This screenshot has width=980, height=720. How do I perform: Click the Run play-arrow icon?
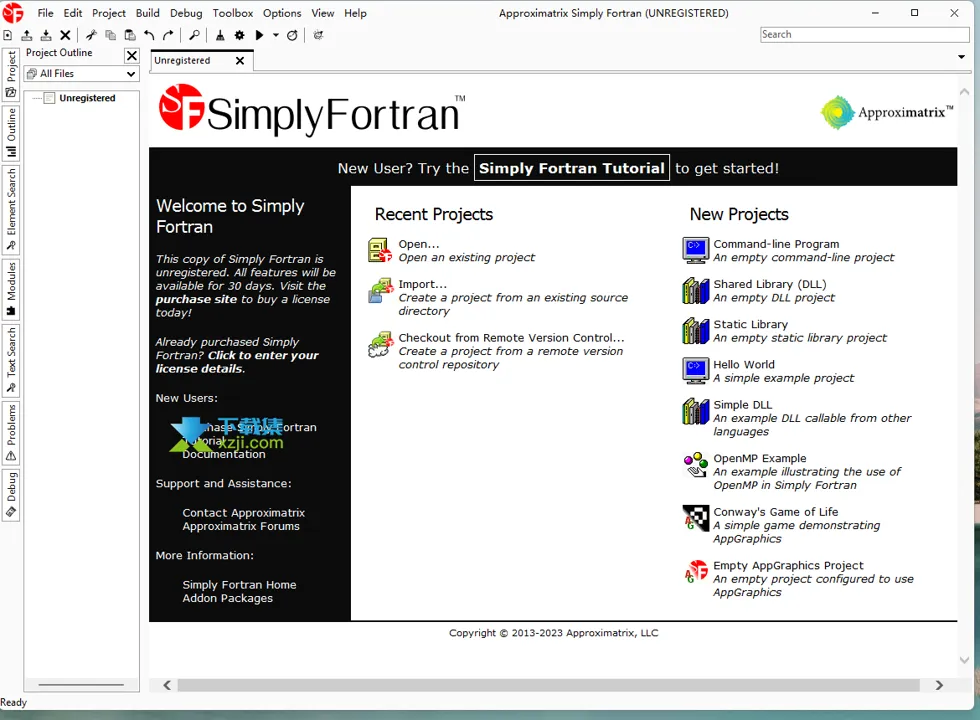259,36
